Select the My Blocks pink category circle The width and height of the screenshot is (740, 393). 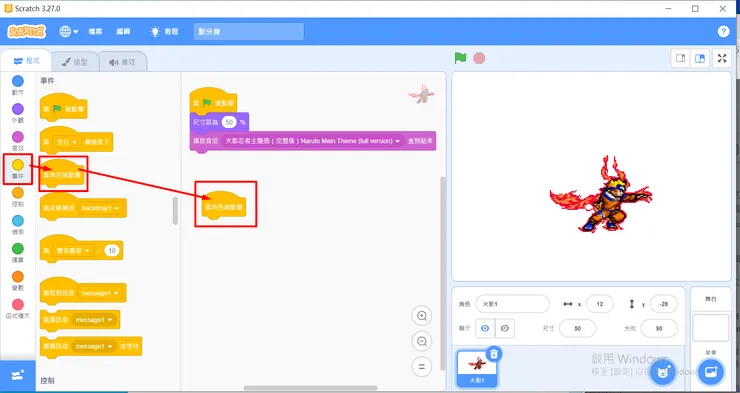pyautogui.click(x=17, y=304)
